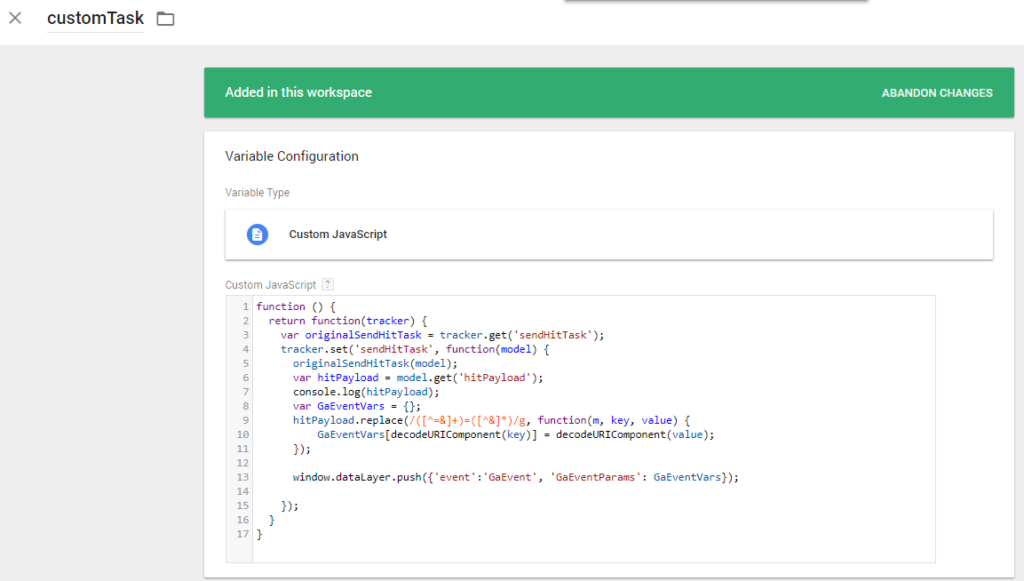Image resolution: width=1024 pixels, height=581 pixels.
Task: Click line number 13 in the gutter
Action: (244, 478)
